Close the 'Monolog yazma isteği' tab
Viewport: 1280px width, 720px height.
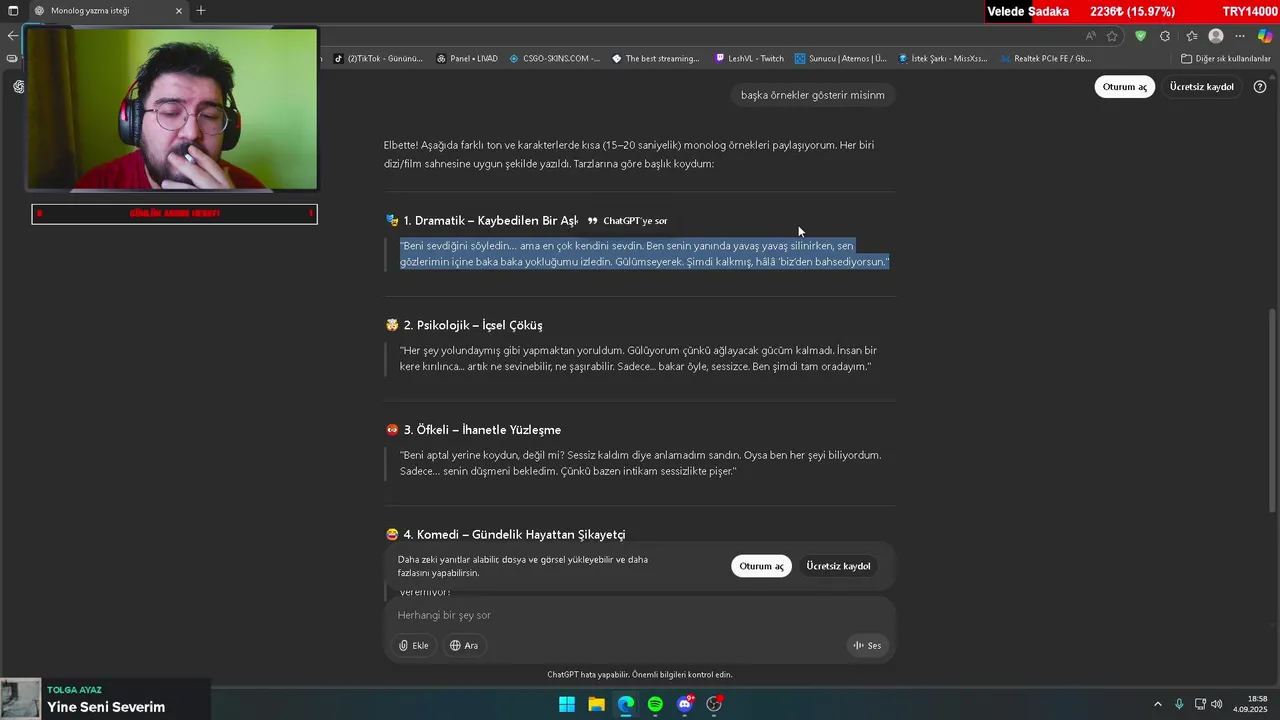point(179,11)
